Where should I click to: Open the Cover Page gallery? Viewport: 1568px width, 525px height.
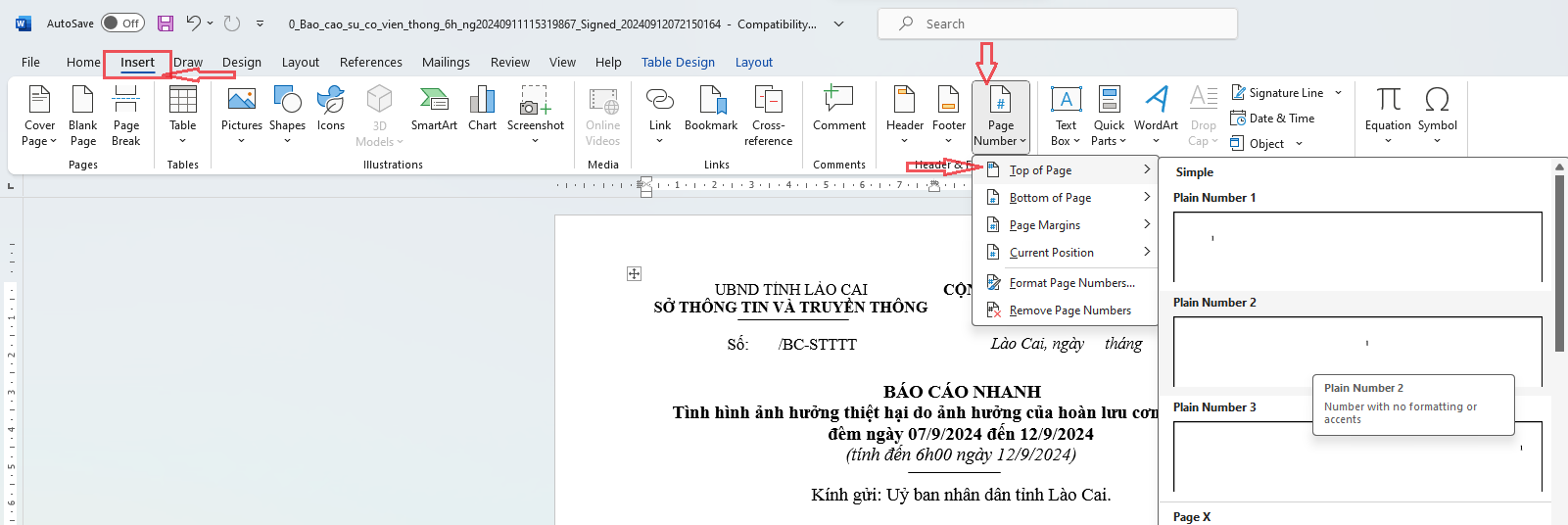(x=39, y=116)
